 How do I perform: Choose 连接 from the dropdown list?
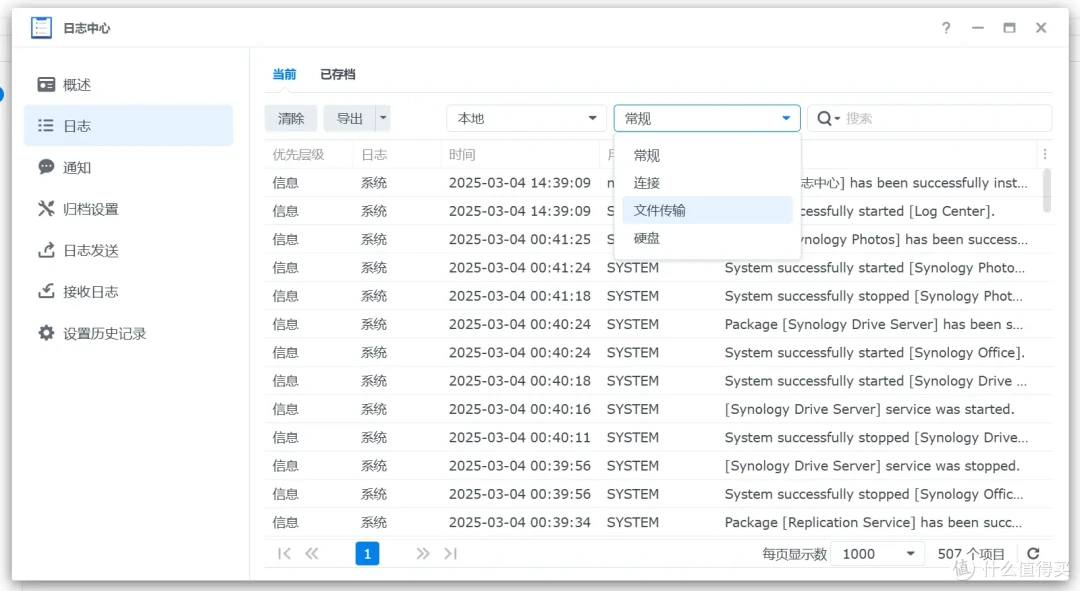[707, 183]
